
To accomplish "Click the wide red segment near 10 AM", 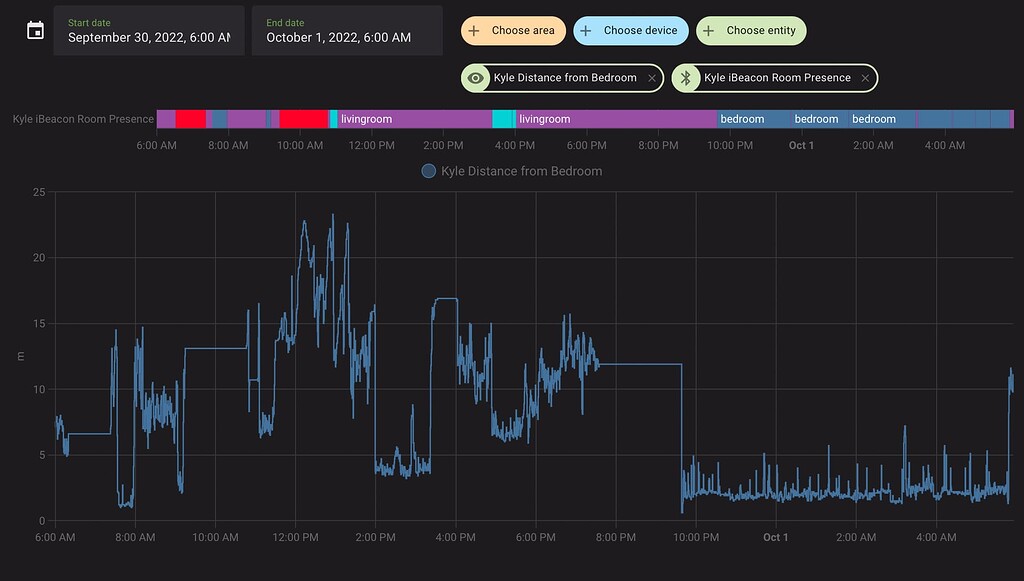I will coord(303,119).
